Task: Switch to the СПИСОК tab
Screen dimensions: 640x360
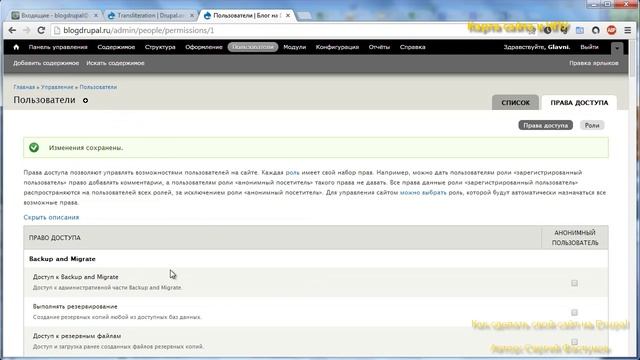Action: click(x=515, y=102)
